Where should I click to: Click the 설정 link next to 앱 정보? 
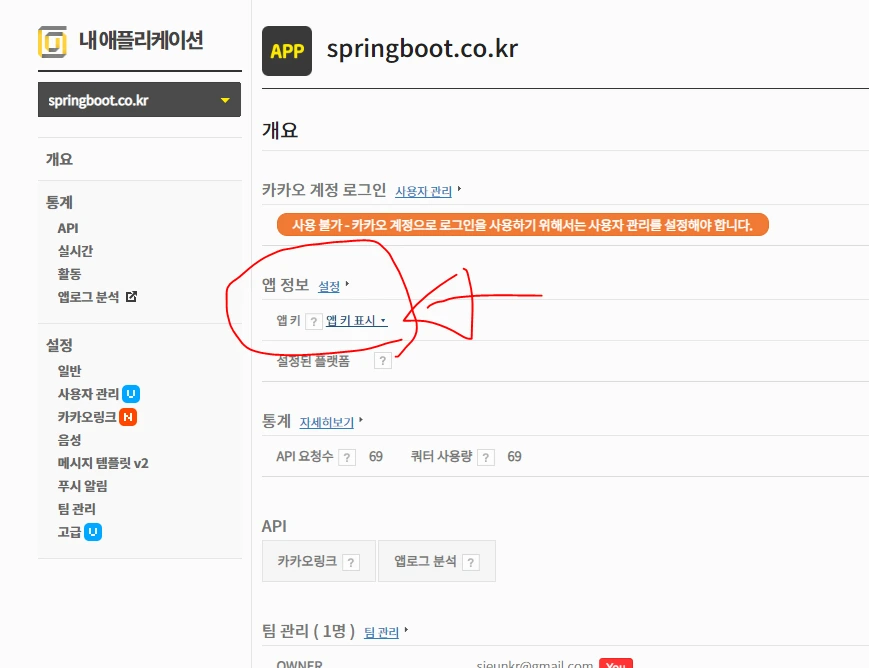click(x=329, y=287)
